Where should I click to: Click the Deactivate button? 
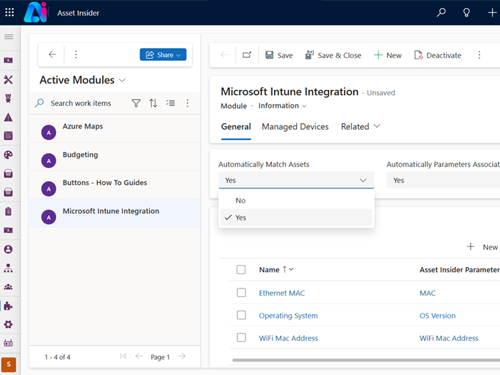coord(438,55)
